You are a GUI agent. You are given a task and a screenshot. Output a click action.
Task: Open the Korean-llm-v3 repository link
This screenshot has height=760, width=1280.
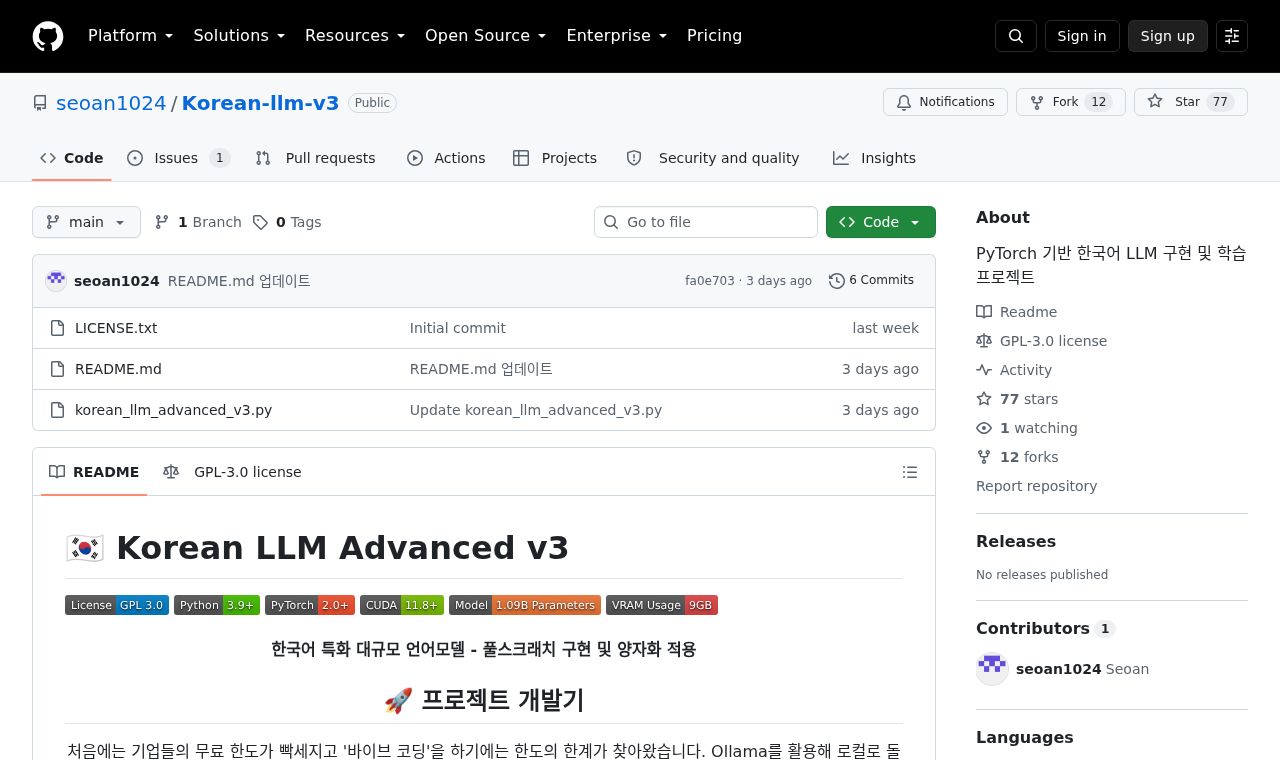pos(260,103)
